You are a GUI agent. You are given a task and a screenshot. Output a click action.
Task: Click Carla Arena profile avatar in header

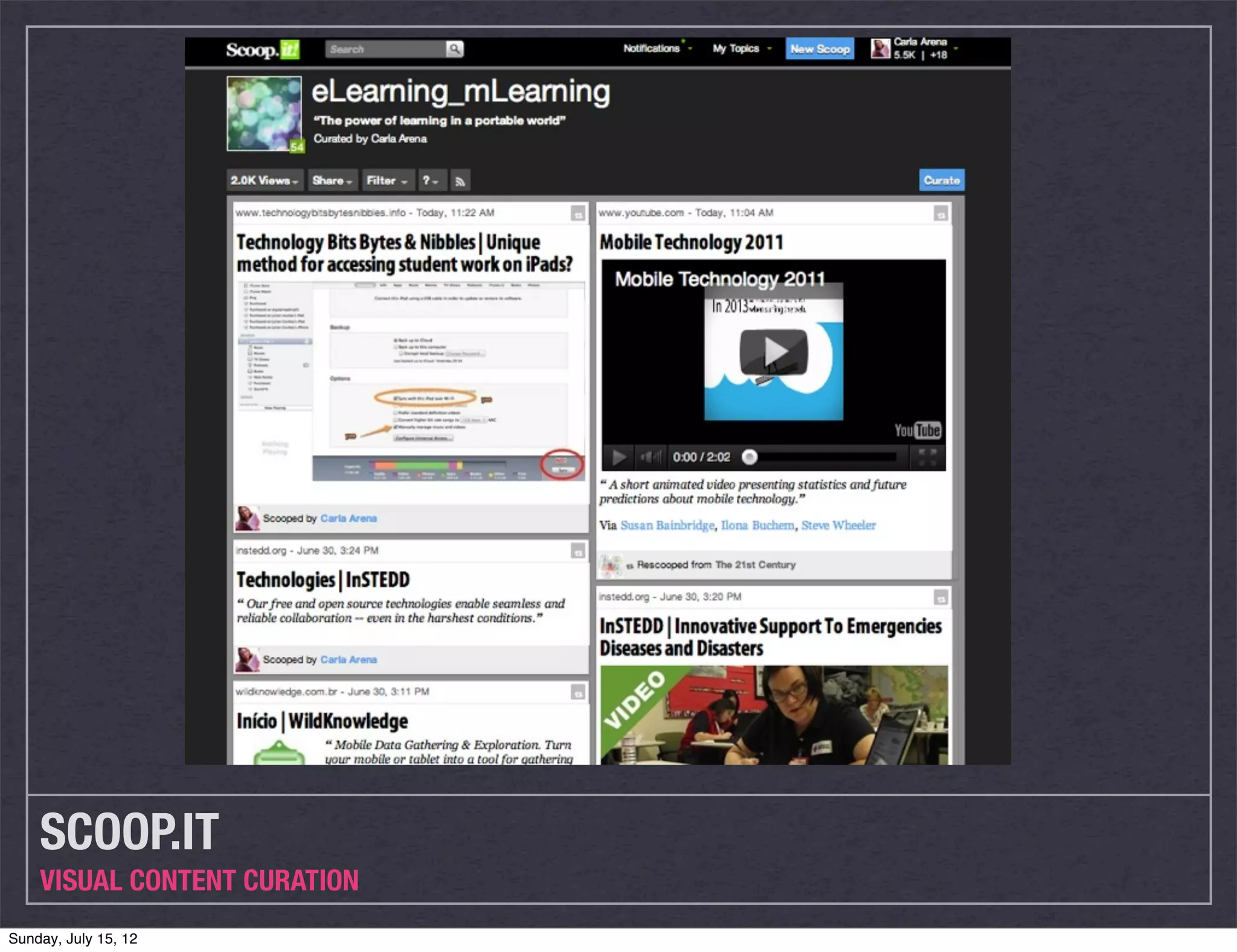(880, 48)
